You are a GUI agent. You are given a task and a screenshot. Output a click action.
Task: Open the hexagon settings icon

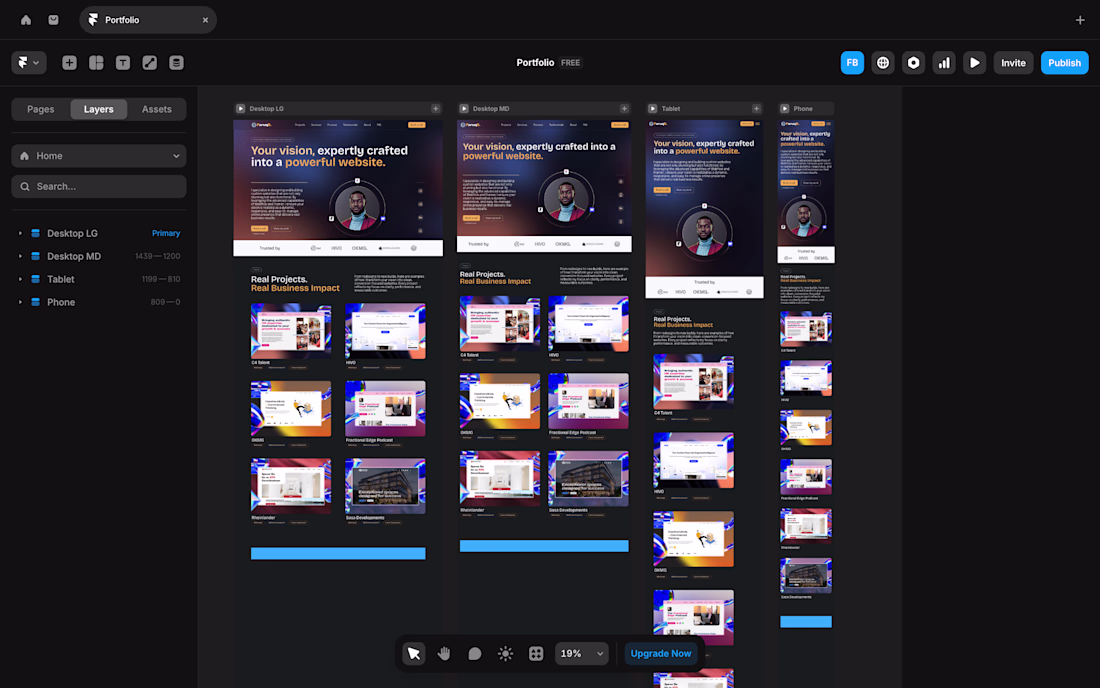[x=913, y=62]
